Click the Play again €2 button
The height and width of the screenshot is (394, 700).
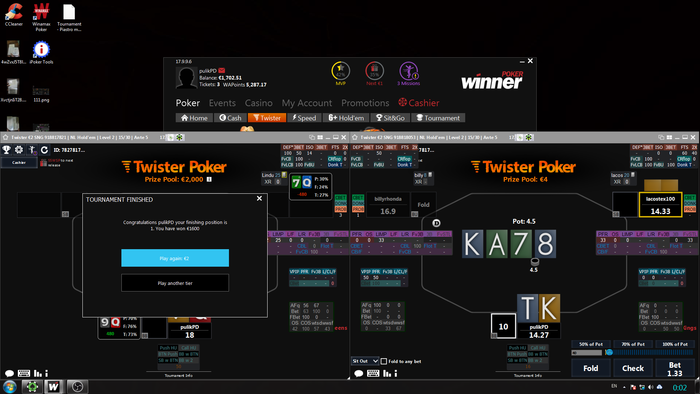tap(175, 258)
